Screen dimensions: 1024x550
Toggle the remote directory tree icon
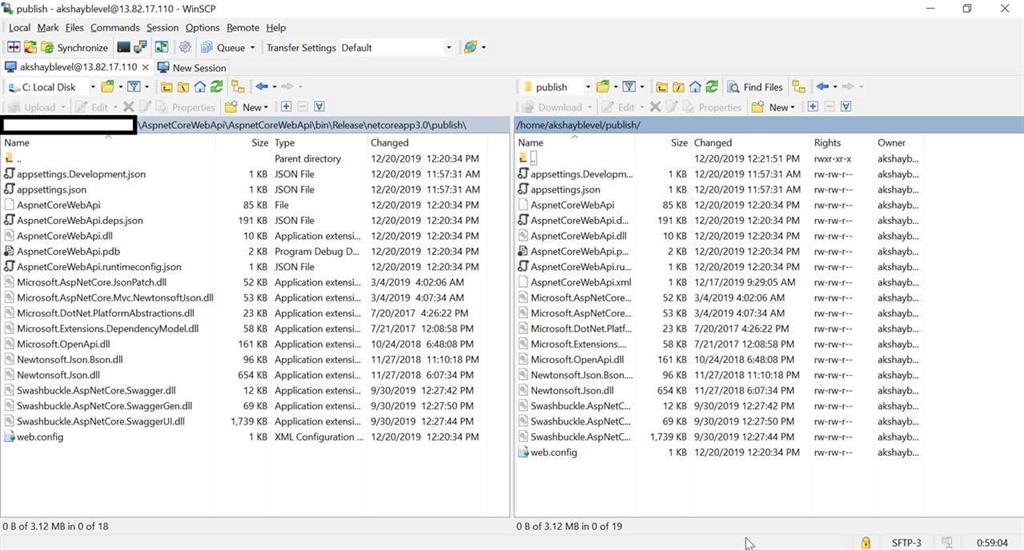(799, 87)
